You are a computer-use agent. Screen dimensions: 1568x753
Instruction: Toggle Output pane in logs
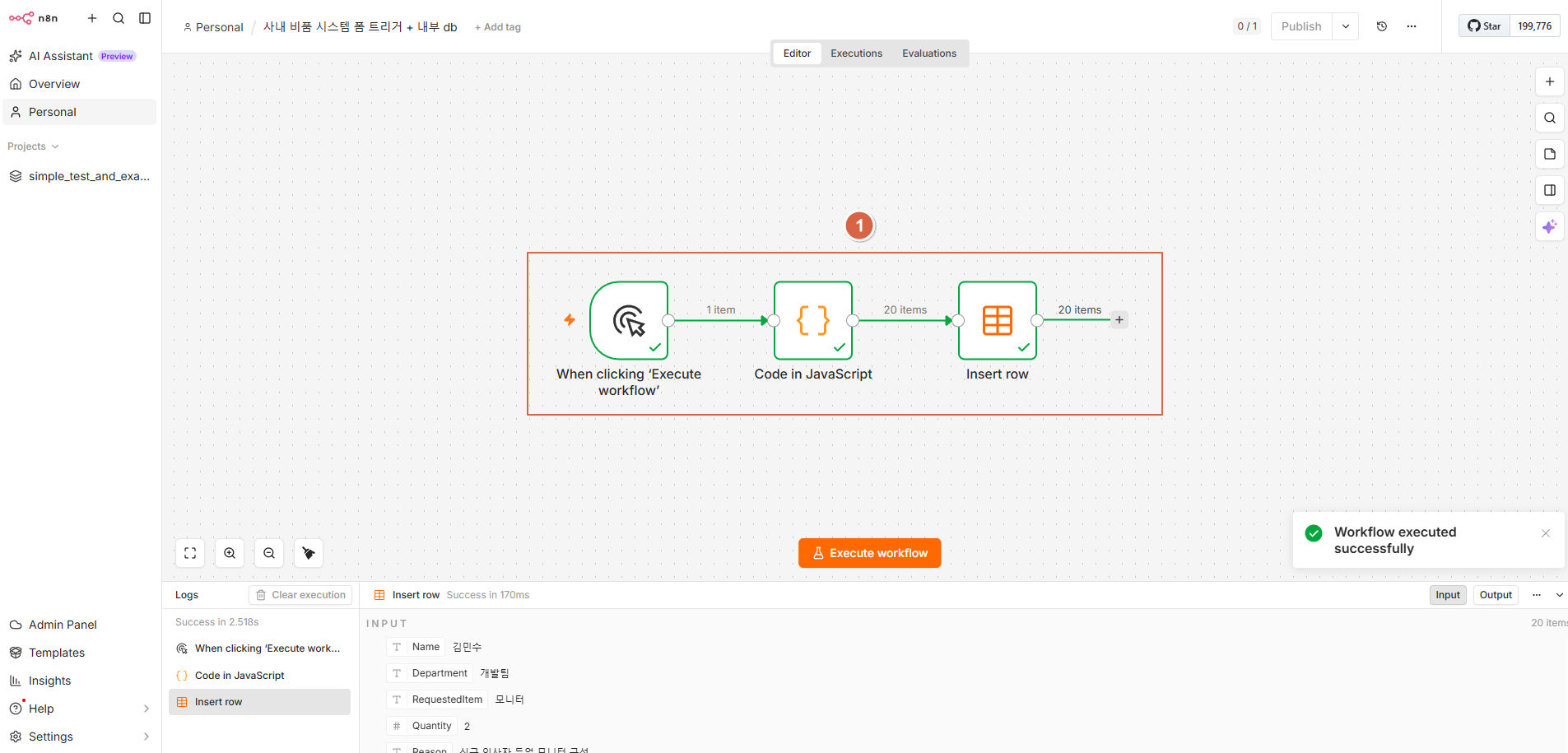(1496, 595)
